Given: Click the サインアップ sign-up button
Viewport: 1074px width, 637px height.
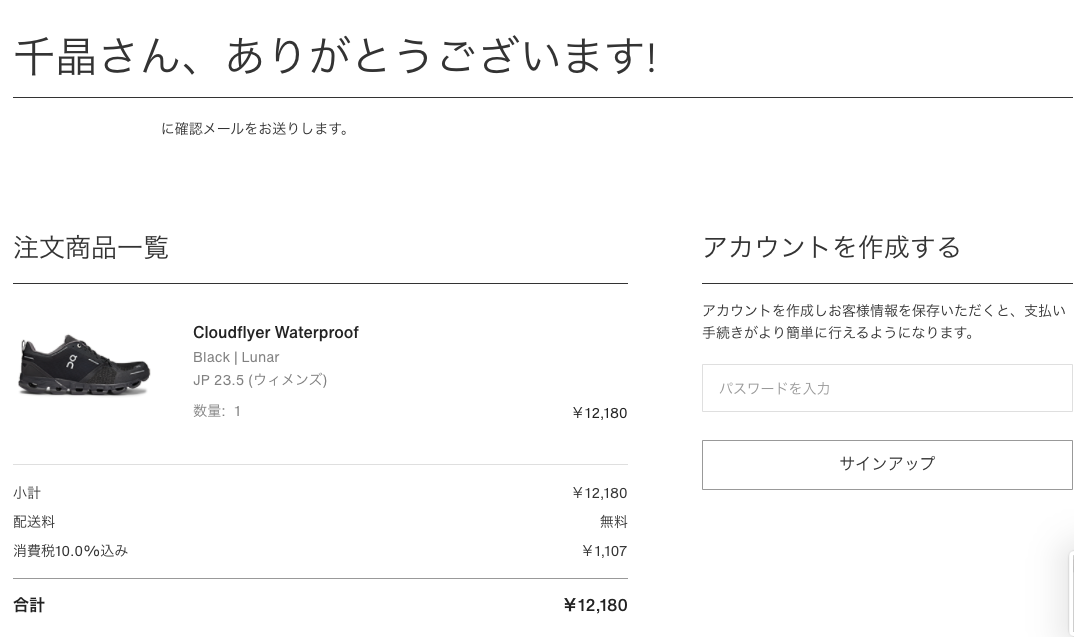Looking at the screenshot, I should point(886,464).
